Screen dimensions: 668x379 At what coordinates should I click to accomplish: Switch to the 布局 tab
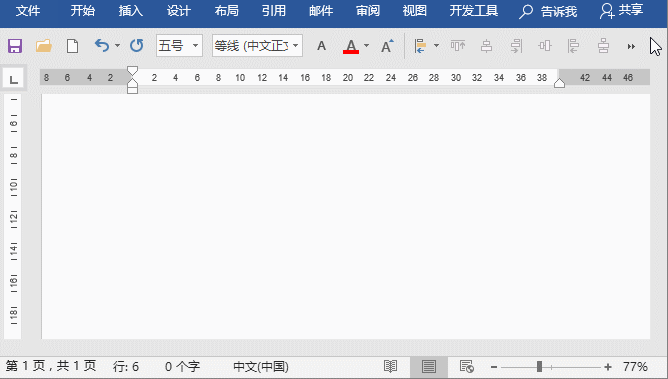(226, 11)
